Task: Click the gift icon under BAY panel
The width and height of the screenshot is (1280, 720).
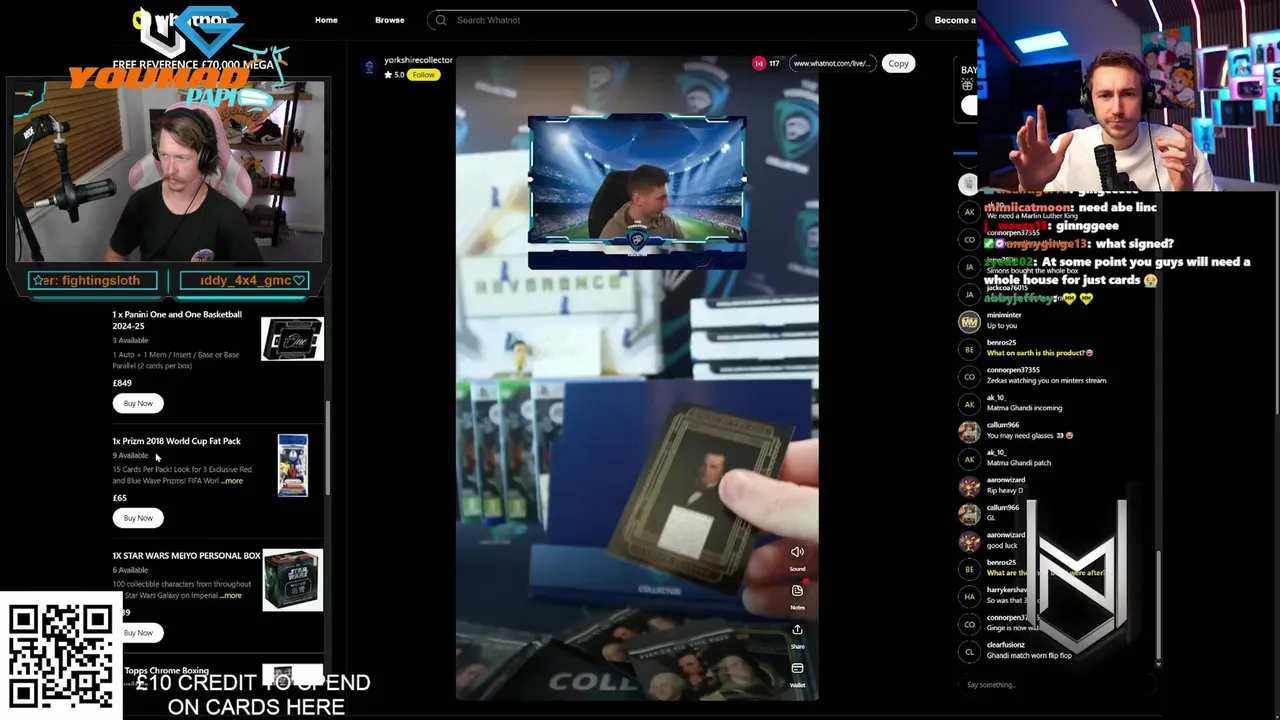Action: point(967,85)
